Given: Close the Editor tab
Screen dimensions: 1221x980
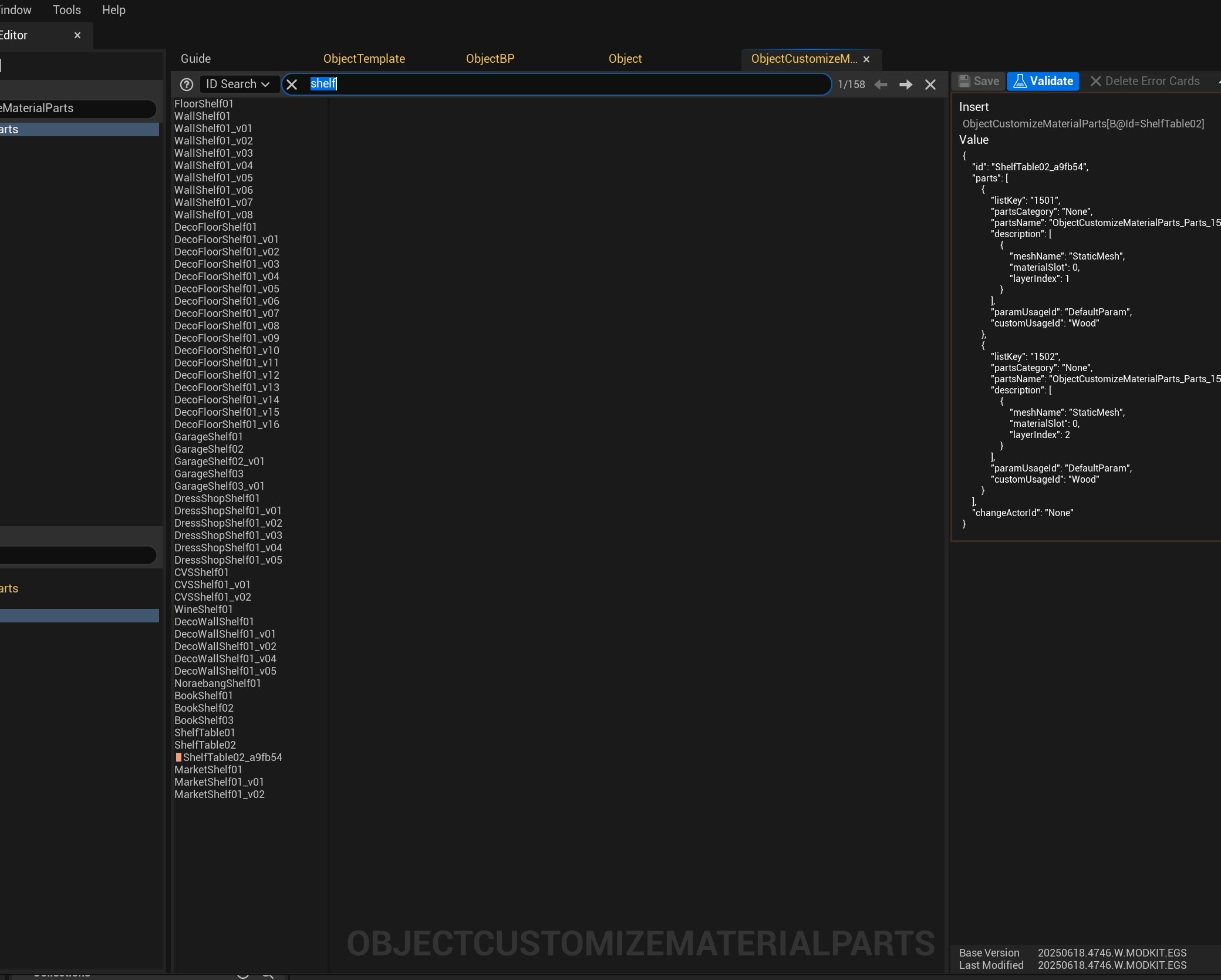Looking at the screenshot, I should (x=77, y=35).
